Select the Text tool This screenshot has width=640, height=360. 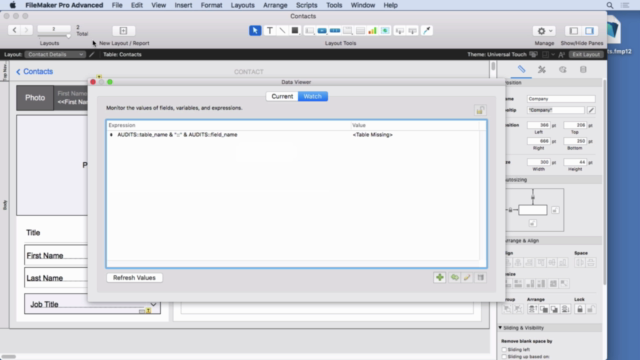269,31
